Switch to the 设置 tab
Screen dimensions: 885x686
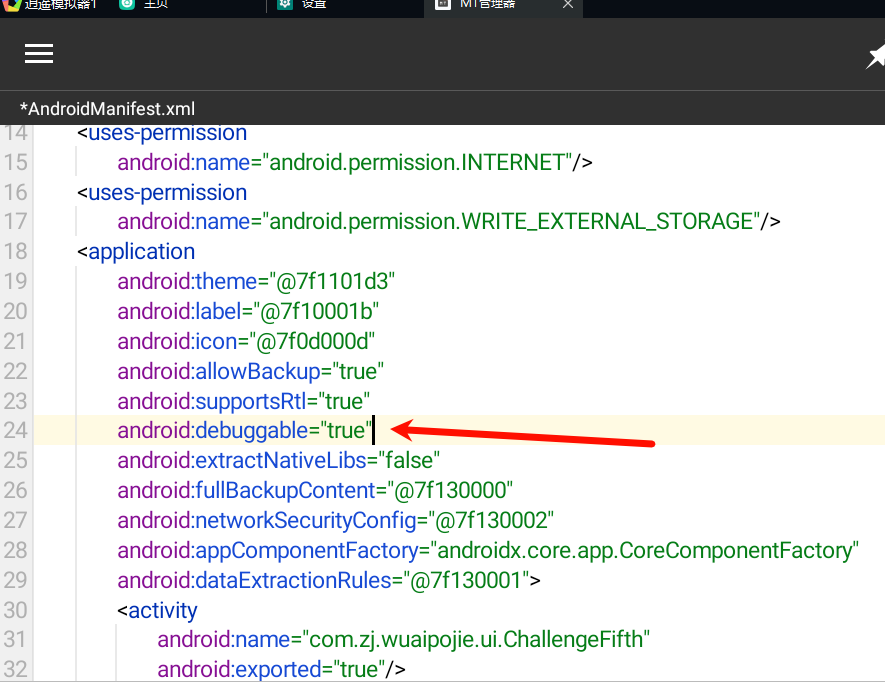(x=314, y=4)
